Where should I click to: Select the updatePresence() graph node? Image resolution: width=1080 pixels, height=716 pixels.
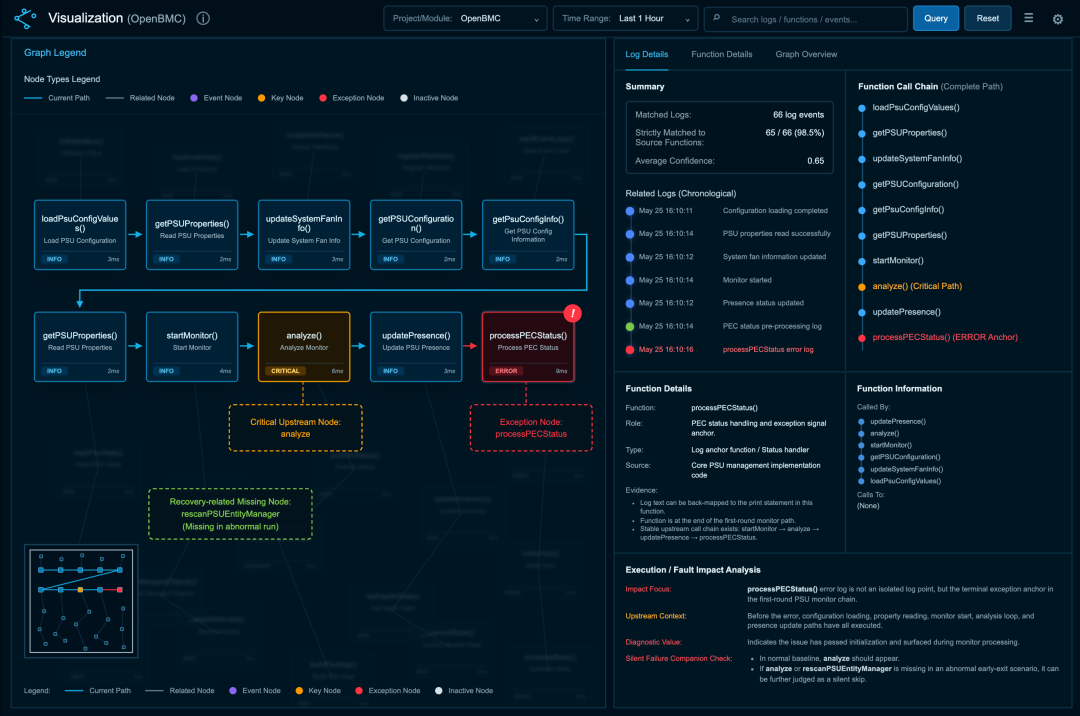coord(416,347)
